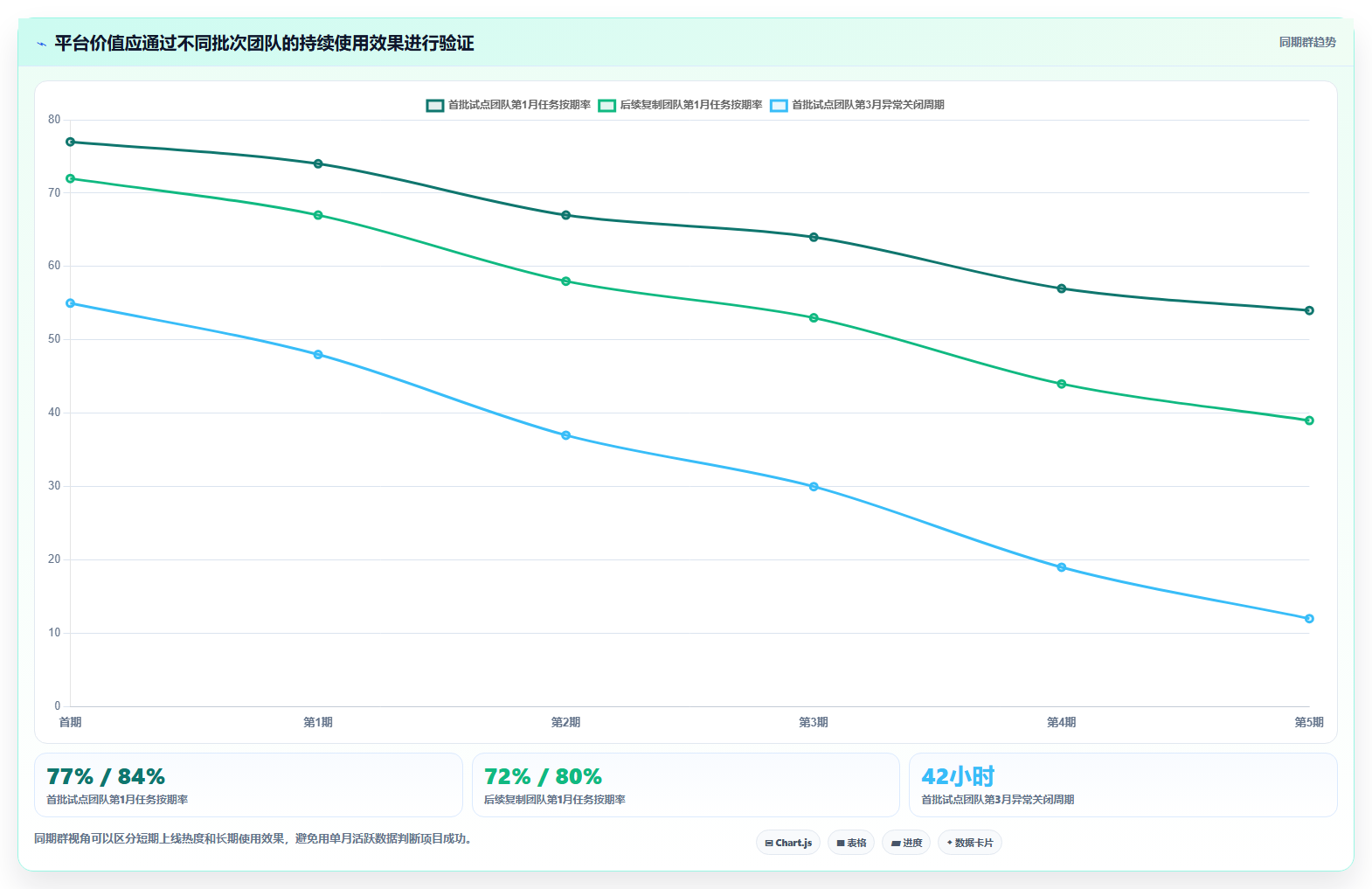Click the 表格 chip
Image resolution: width=1372 pixels, height=889 pixels.
pos(851,843)
